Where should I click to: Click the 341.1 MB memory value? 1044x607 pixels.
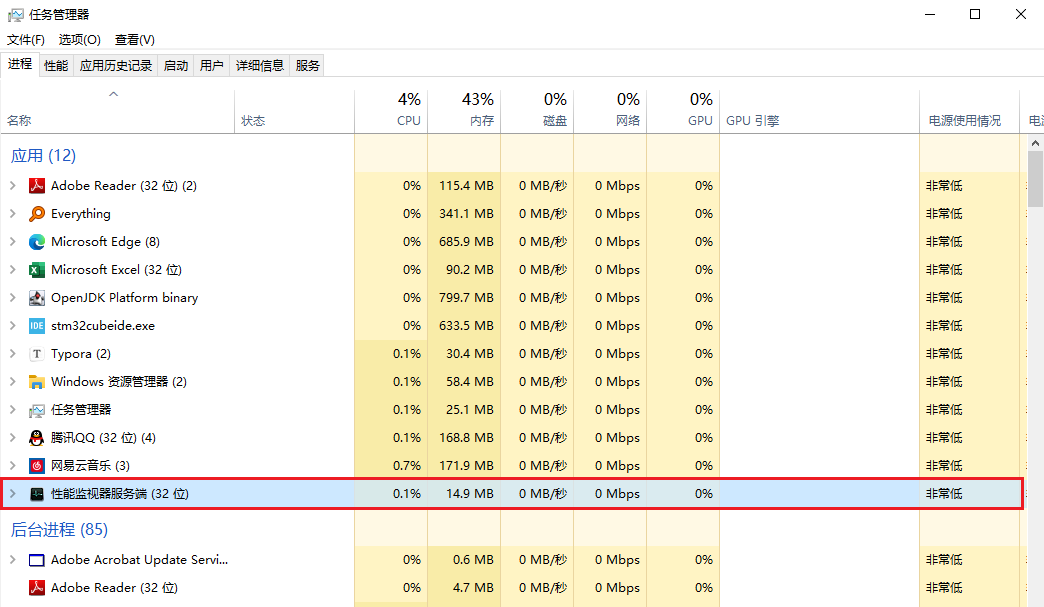(x=466, y=214)
